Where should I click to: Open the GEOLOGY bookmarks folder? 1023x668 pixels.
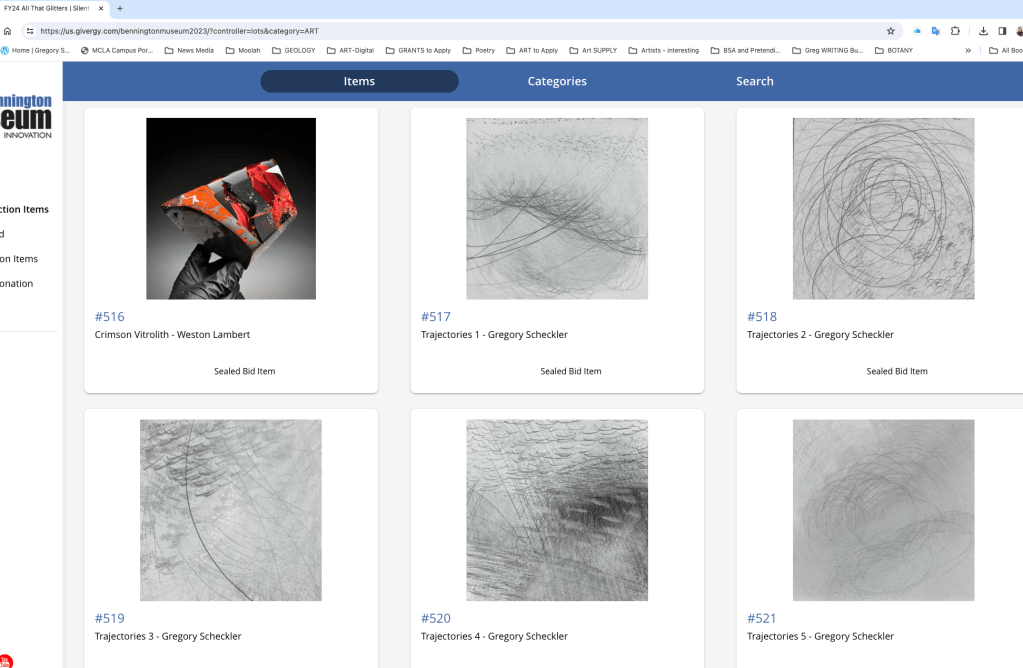click(292, 50)
